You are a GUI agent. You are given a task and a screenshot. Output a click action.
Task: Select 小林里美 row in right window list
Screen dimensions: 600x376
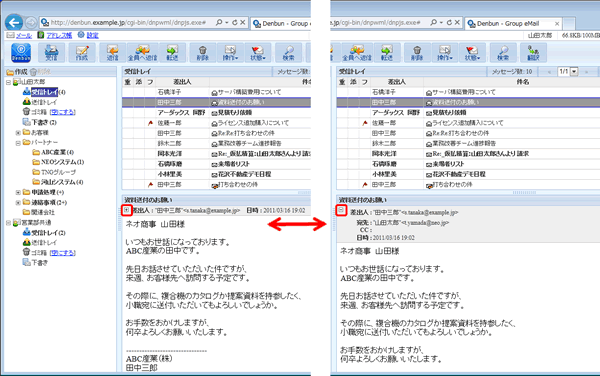468,174
